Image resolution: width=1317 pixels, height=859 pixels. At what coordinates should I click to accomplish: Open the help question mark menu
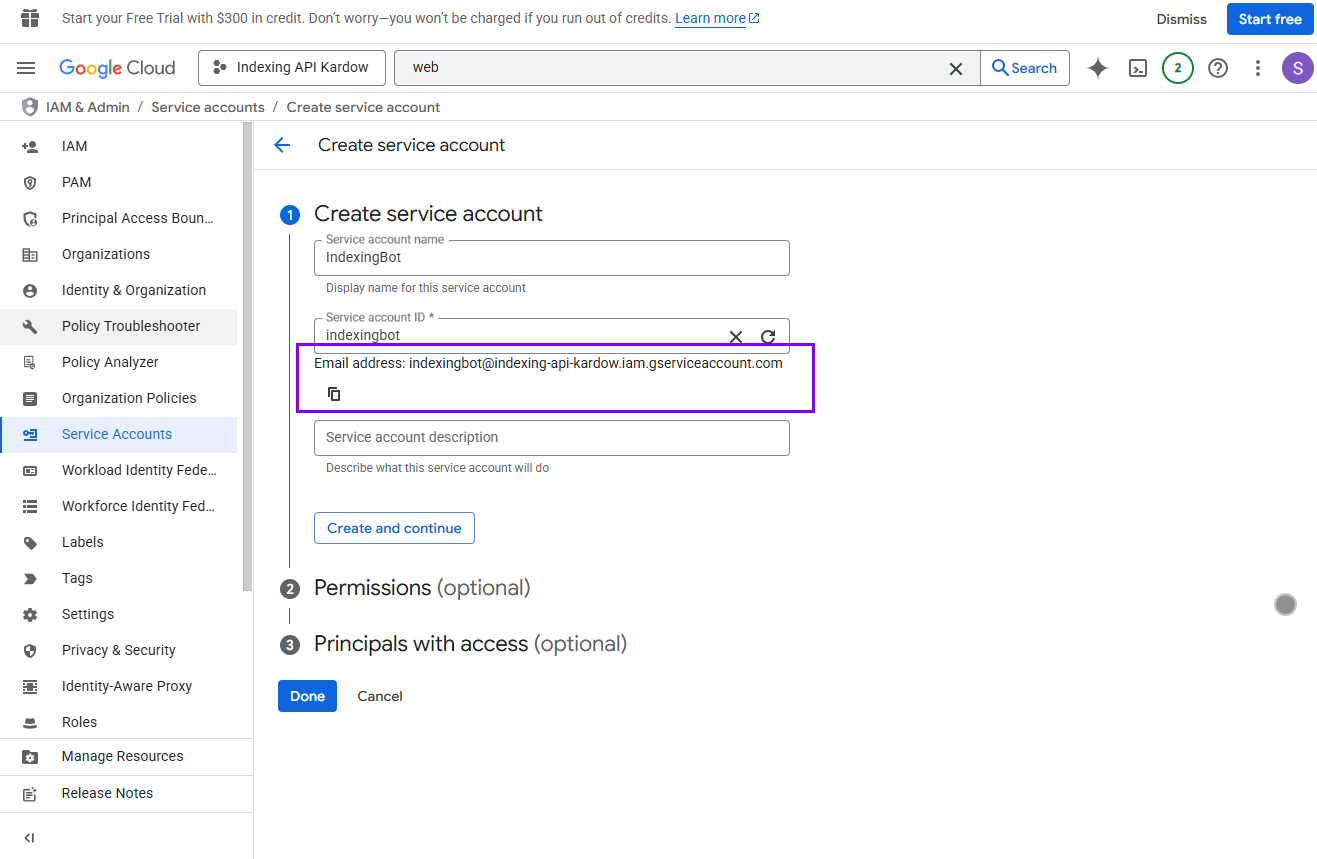pyautogui.click(x=1217, y=68)
